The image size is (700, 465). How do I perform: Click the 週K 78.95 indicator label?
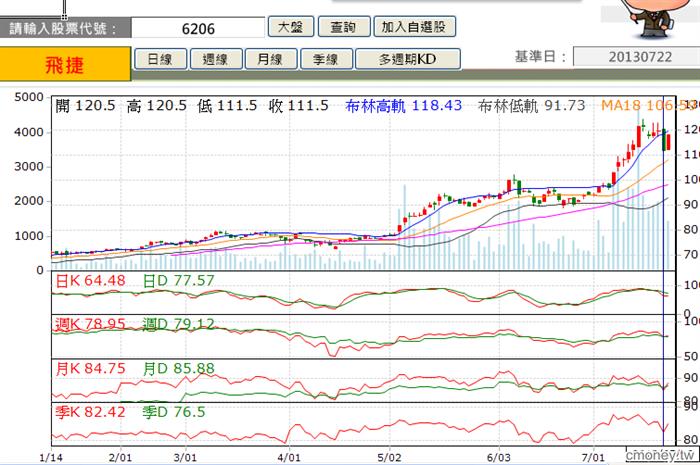click(90, 324)
